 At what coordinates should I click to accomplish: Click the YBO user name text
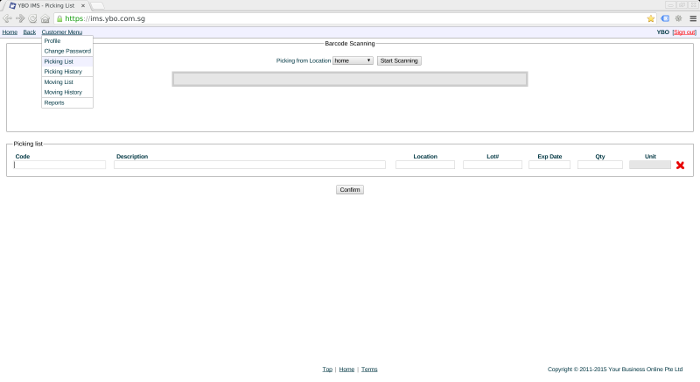pyautogui.click(x=663, y=32)
